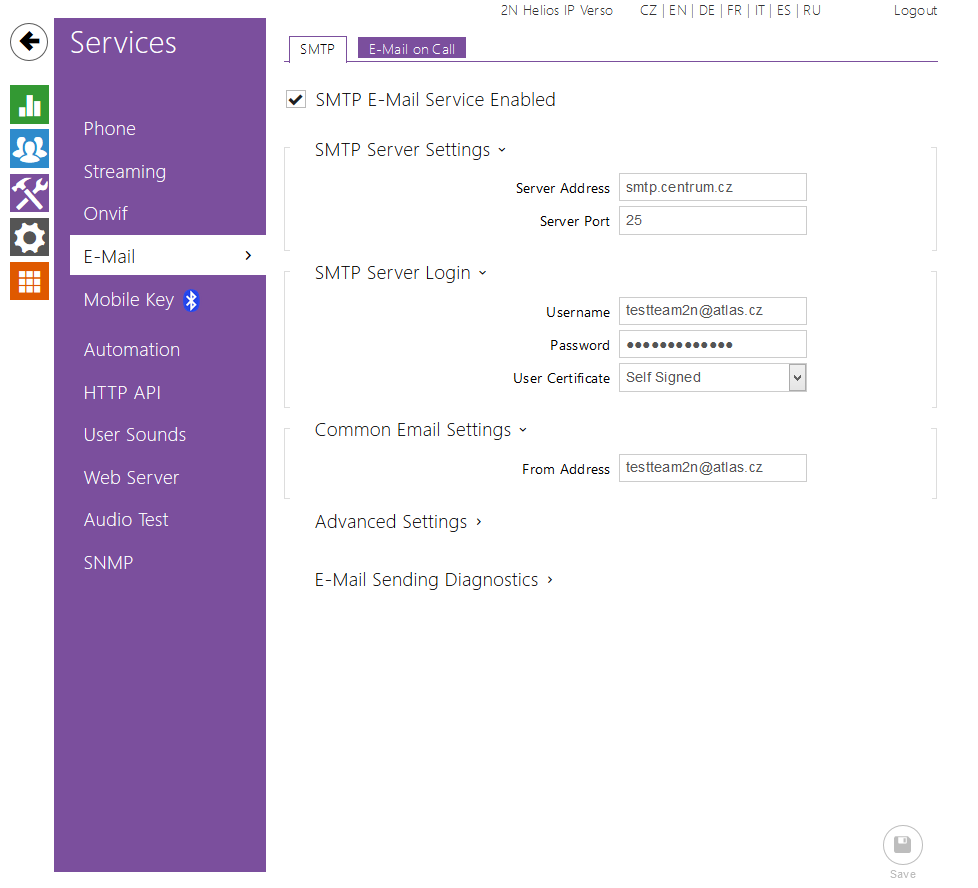Open the blue Directory users icon
The width and height of the screenshot is (978, 888).
click(x=29, y=149)
